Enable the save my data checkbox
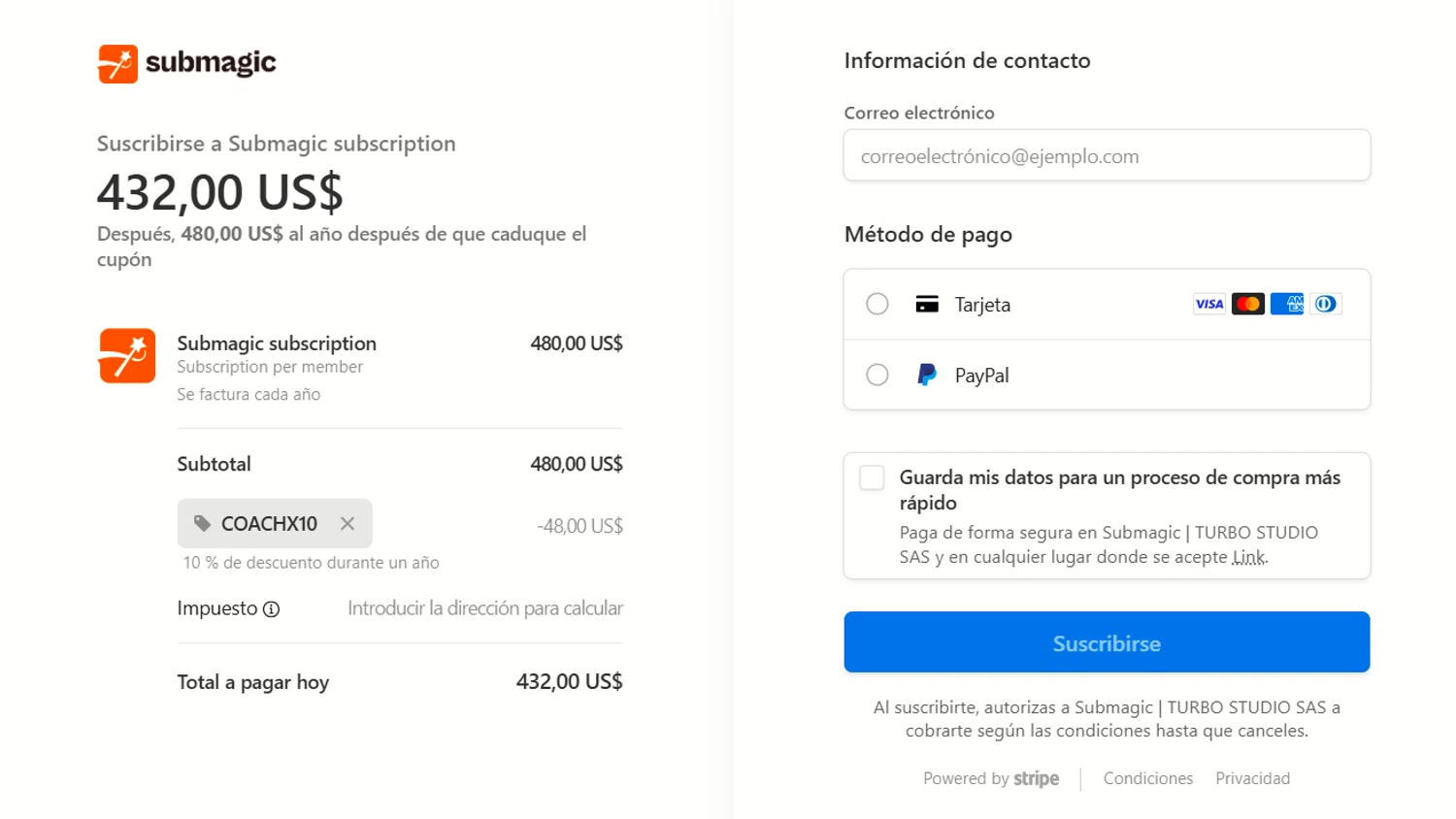The height and width of the screenshot is (819, 1456). pyautogui.click(x=872, y=477)
